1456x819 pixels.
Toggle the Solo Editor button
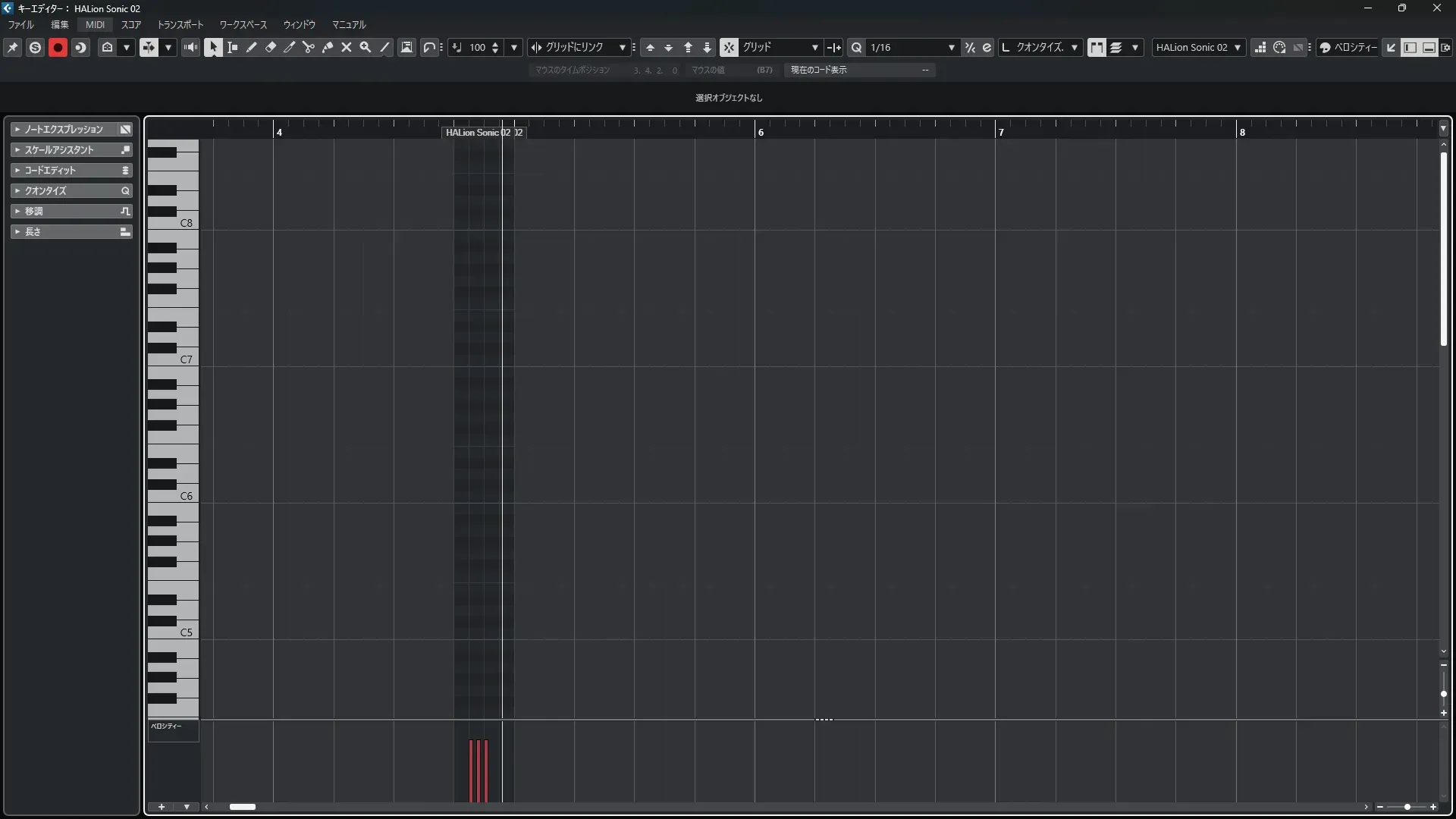(x=35, y=47)
